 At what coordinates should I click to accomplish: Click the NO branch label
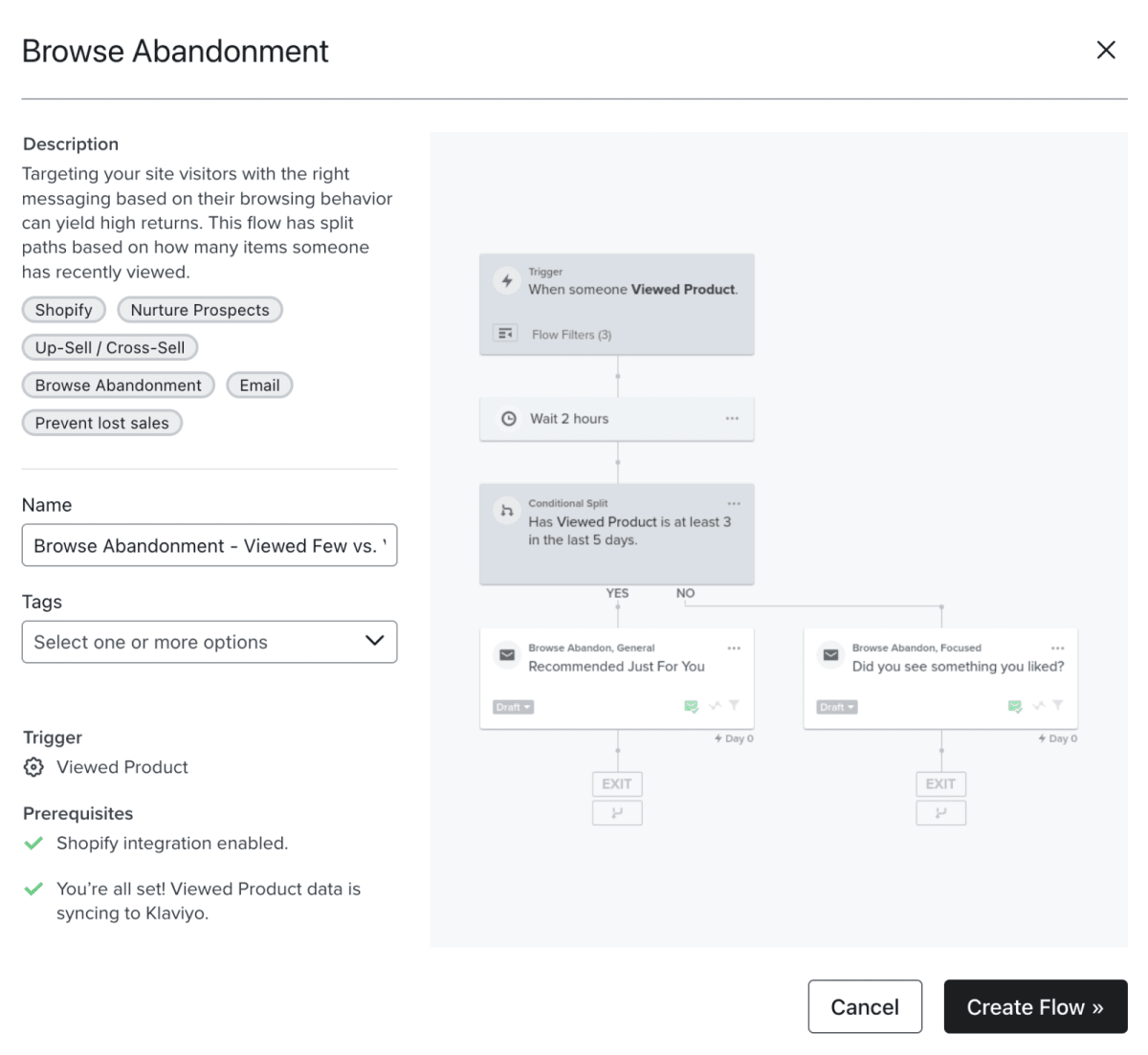[x=685, y=593]
